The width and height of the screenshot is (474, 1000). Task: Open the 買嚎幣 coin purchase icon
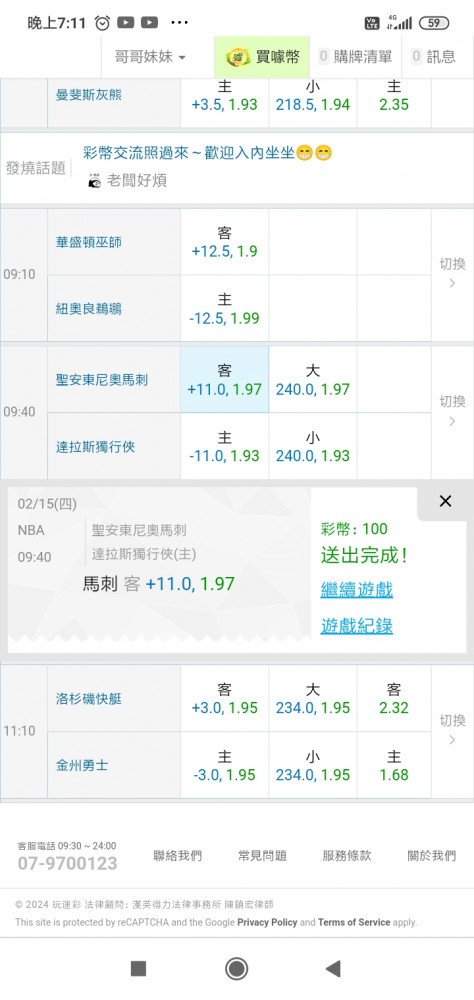pos(238,57)
